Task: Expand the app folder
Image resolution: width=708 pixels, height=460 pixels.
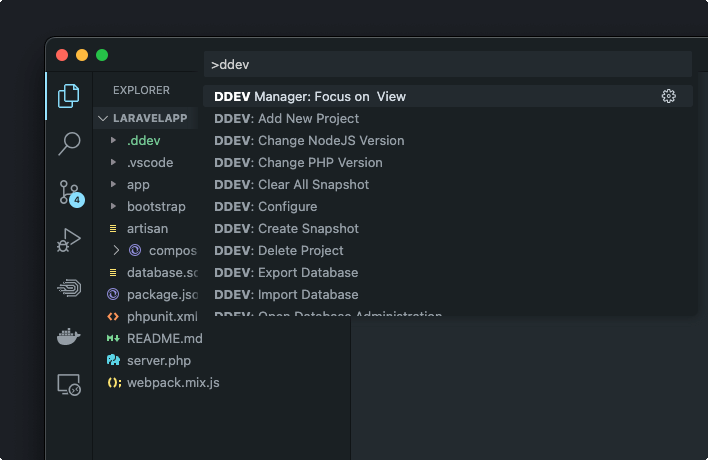Action: [x=113, y=184]
